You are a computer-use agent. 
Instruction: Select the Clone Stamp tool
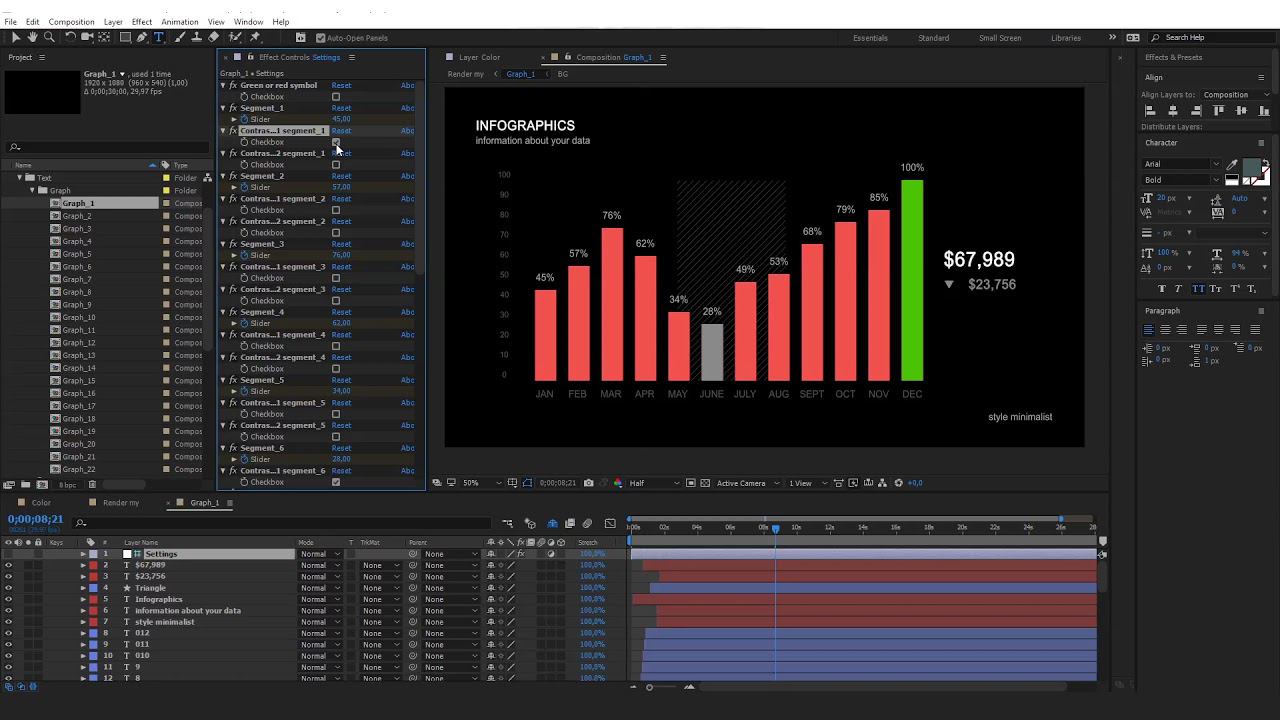(x=196, y=37)
